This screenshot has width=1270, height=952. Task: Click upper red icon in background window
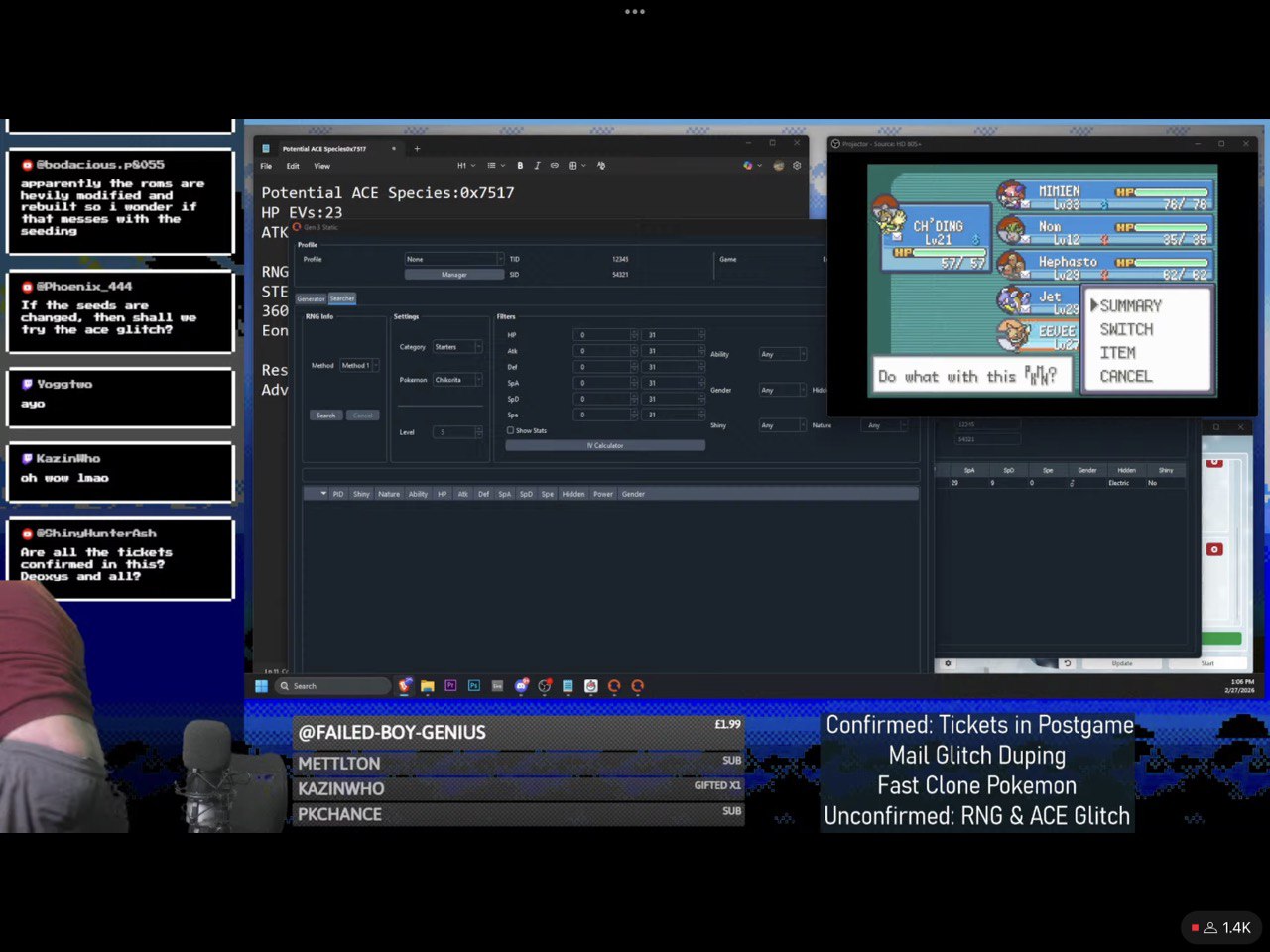pos(1214,462)
